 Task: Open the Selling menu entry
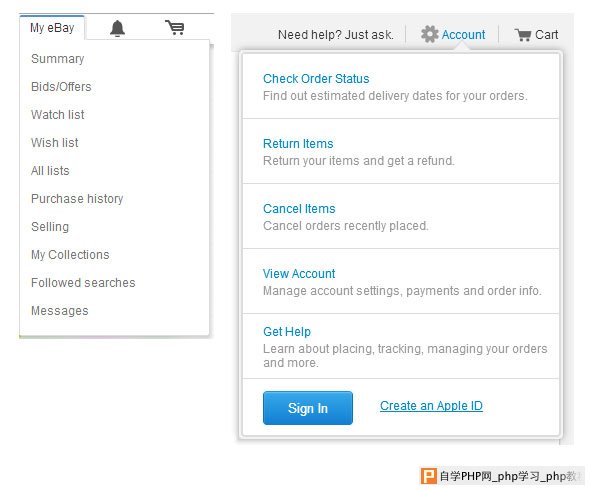[50, 227]
